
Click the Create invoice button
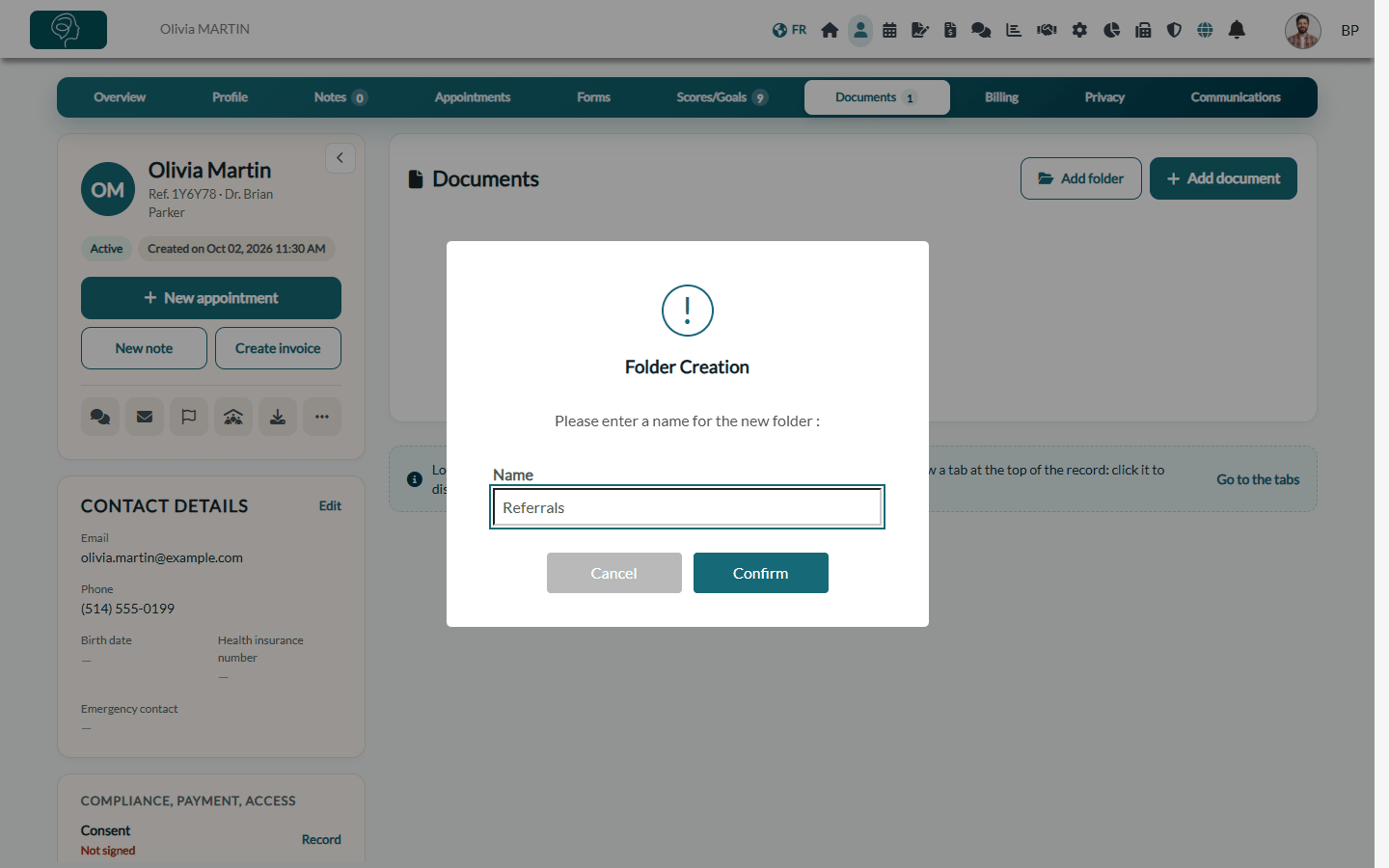pyautogui.click(x=278, y=348)
